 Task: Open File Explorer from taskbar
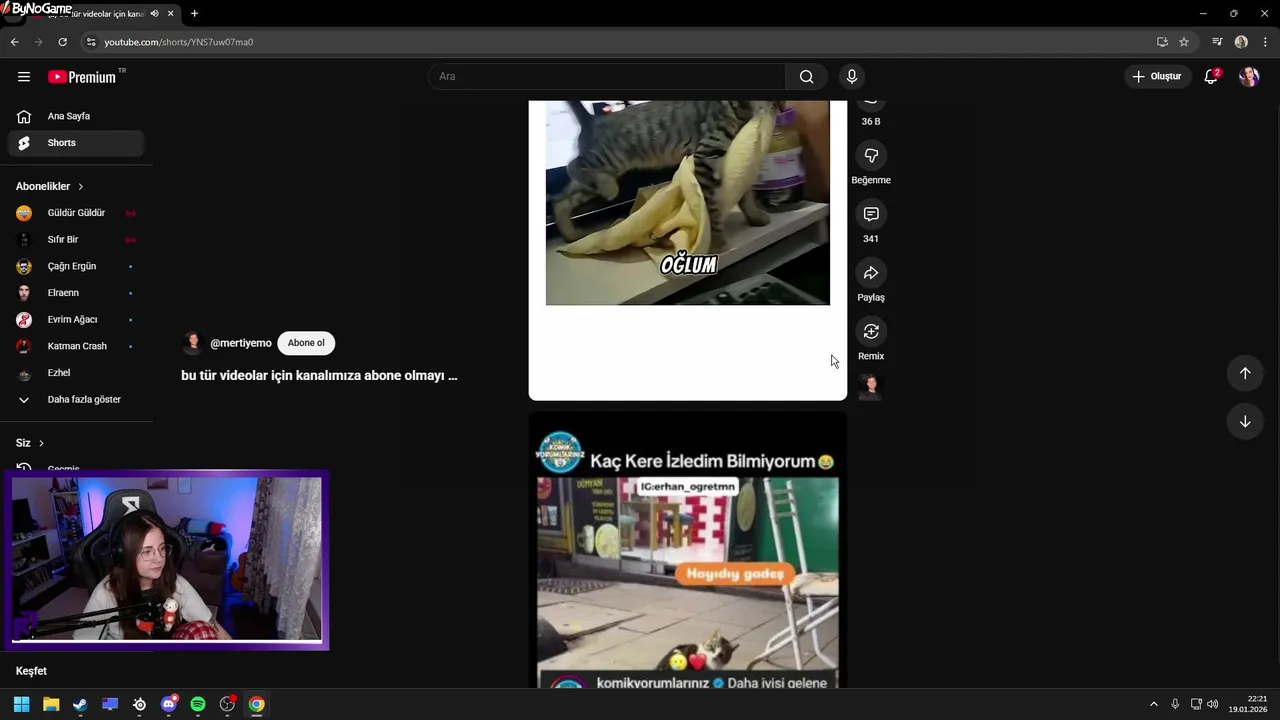tap(51, 704)
